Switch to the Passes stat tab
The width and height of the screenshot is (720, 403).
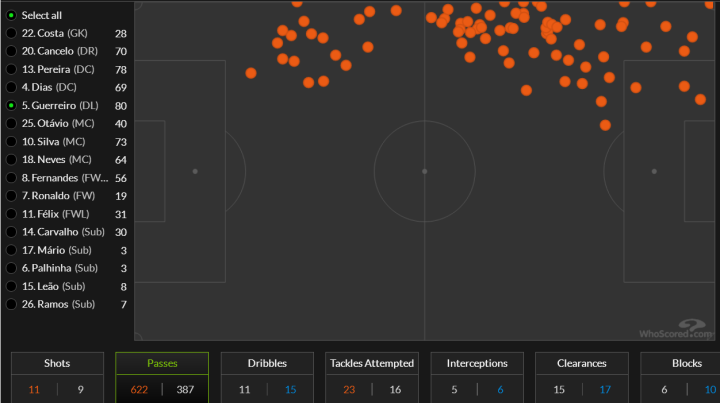coord(162,364)
